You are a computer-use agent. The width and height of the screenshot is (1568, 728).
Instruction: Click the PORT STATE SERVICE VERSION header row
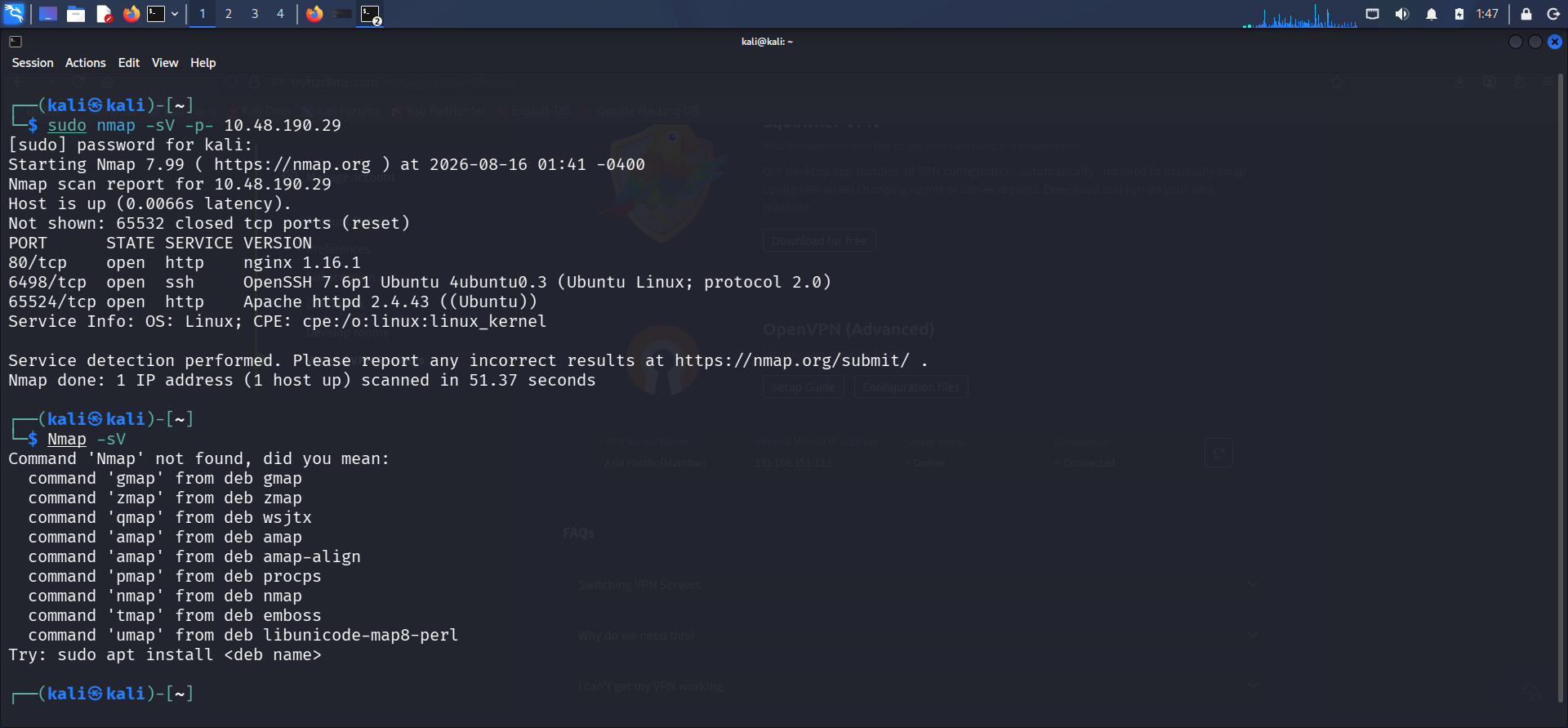(160, 243)
